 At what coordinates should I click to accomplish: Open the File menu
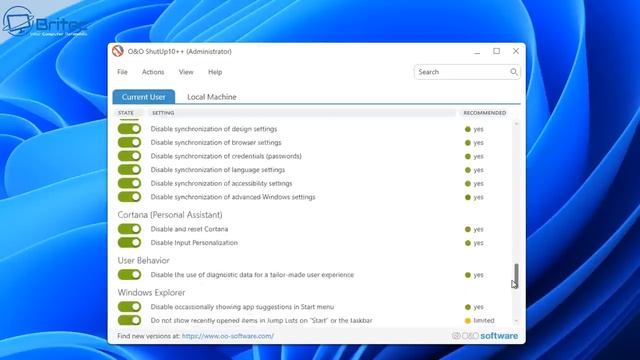[122, 72]
